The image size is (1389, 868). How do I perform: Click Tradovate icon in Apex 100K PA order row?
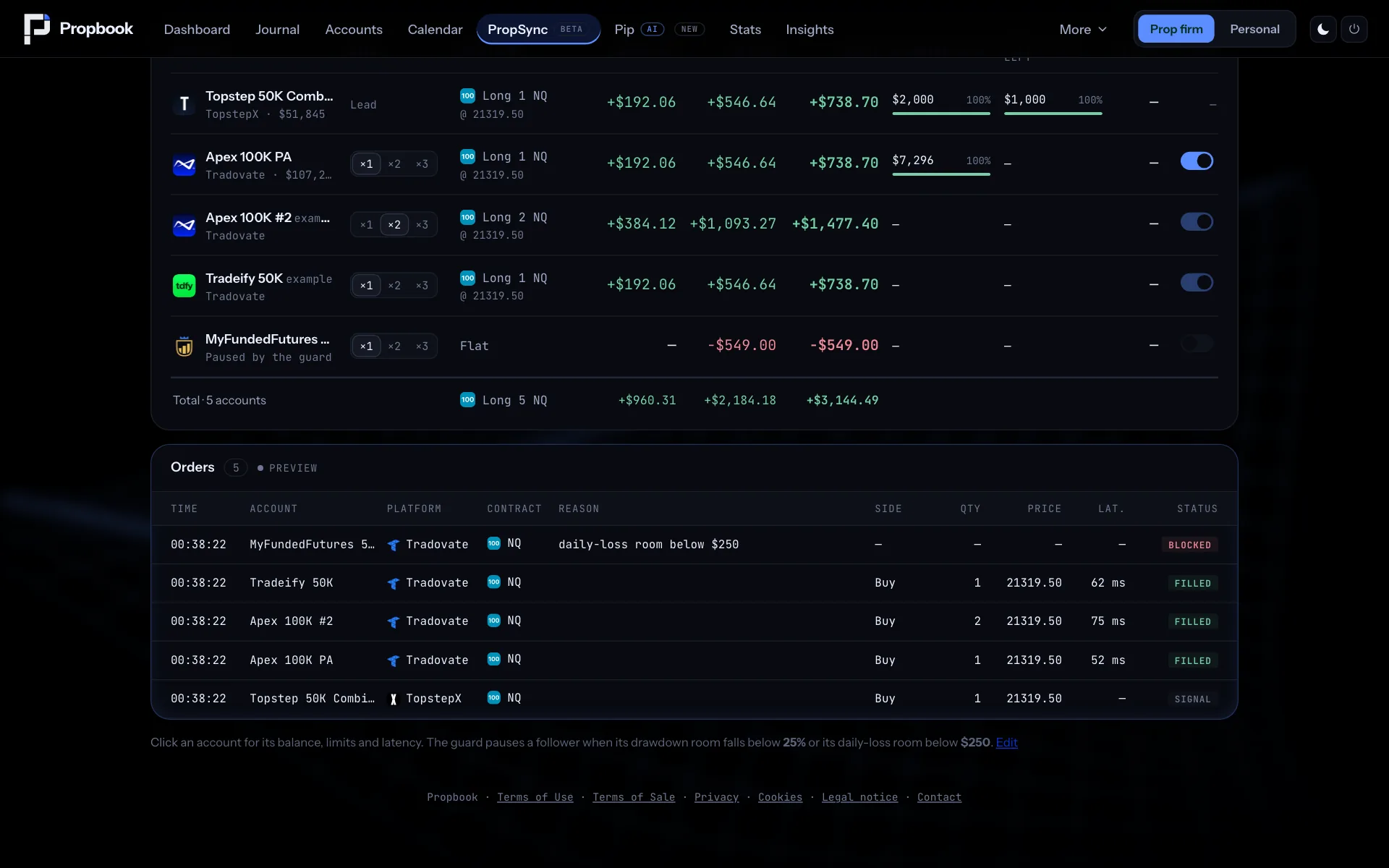click(x=394, y=660)
